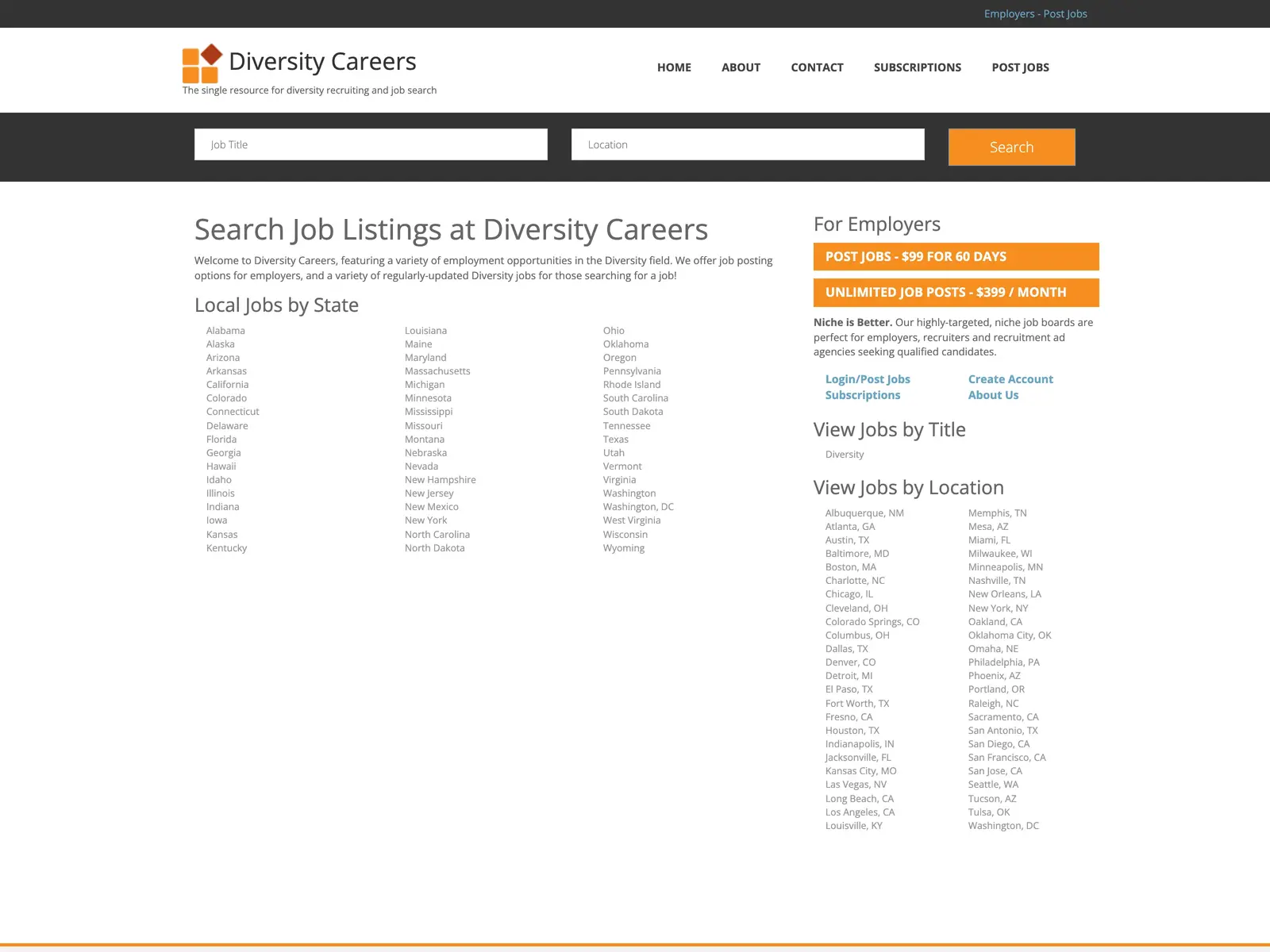1270x952 pixels.
Task: View jobs in Boston, MA
Action: pyautogui.click(x=851, y=567)
